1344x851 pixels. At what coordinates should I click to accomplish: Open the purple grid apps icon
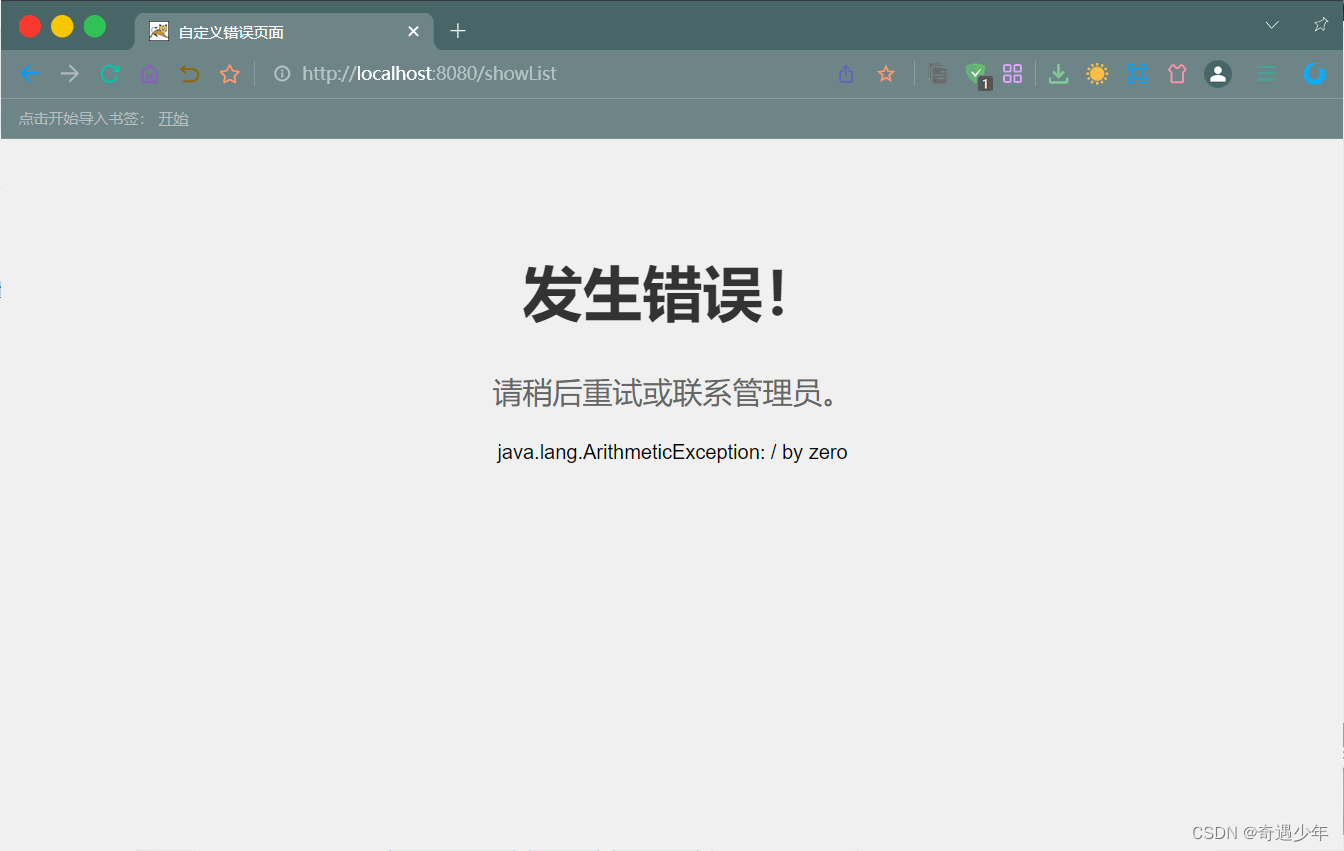tap(1013, 74)
